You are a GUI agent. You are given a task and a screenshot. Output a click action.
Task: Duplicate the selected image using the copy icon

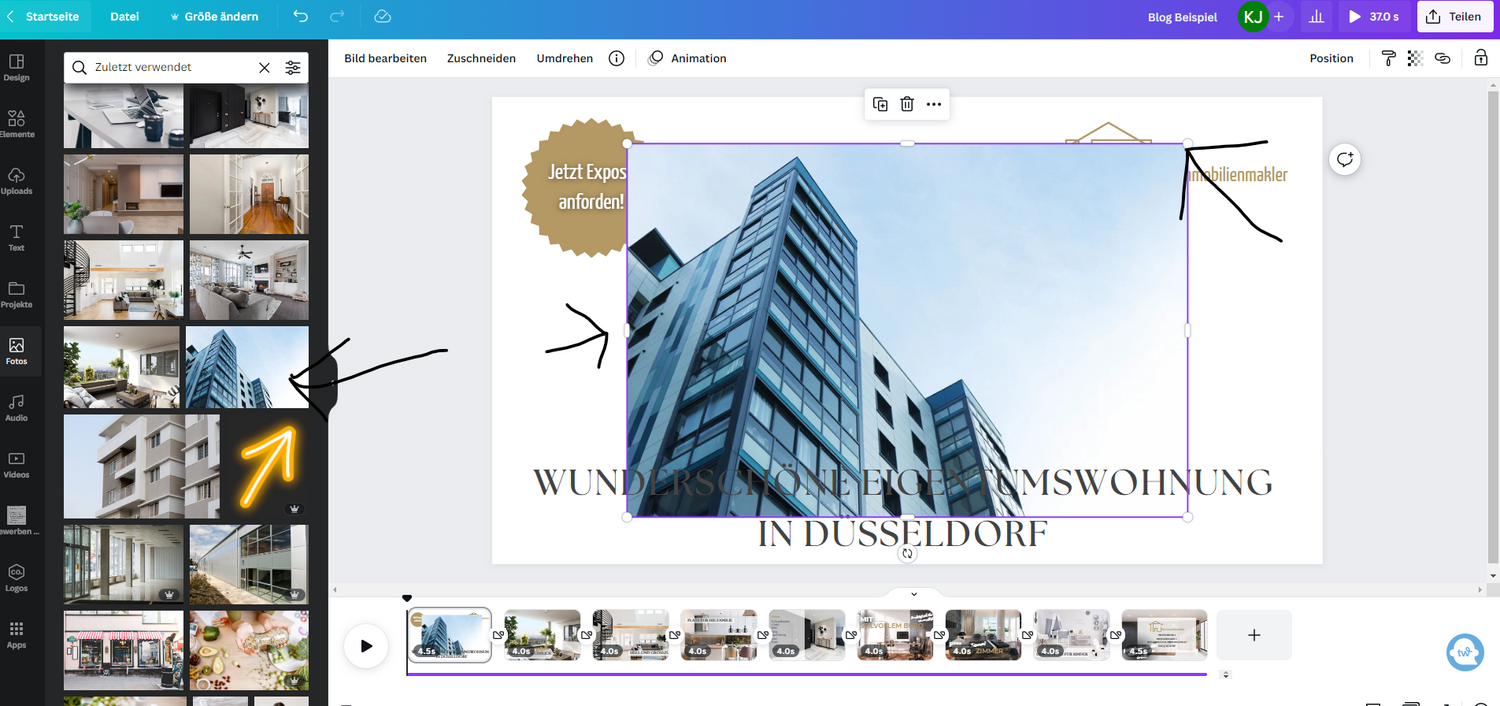pos(880,104)
